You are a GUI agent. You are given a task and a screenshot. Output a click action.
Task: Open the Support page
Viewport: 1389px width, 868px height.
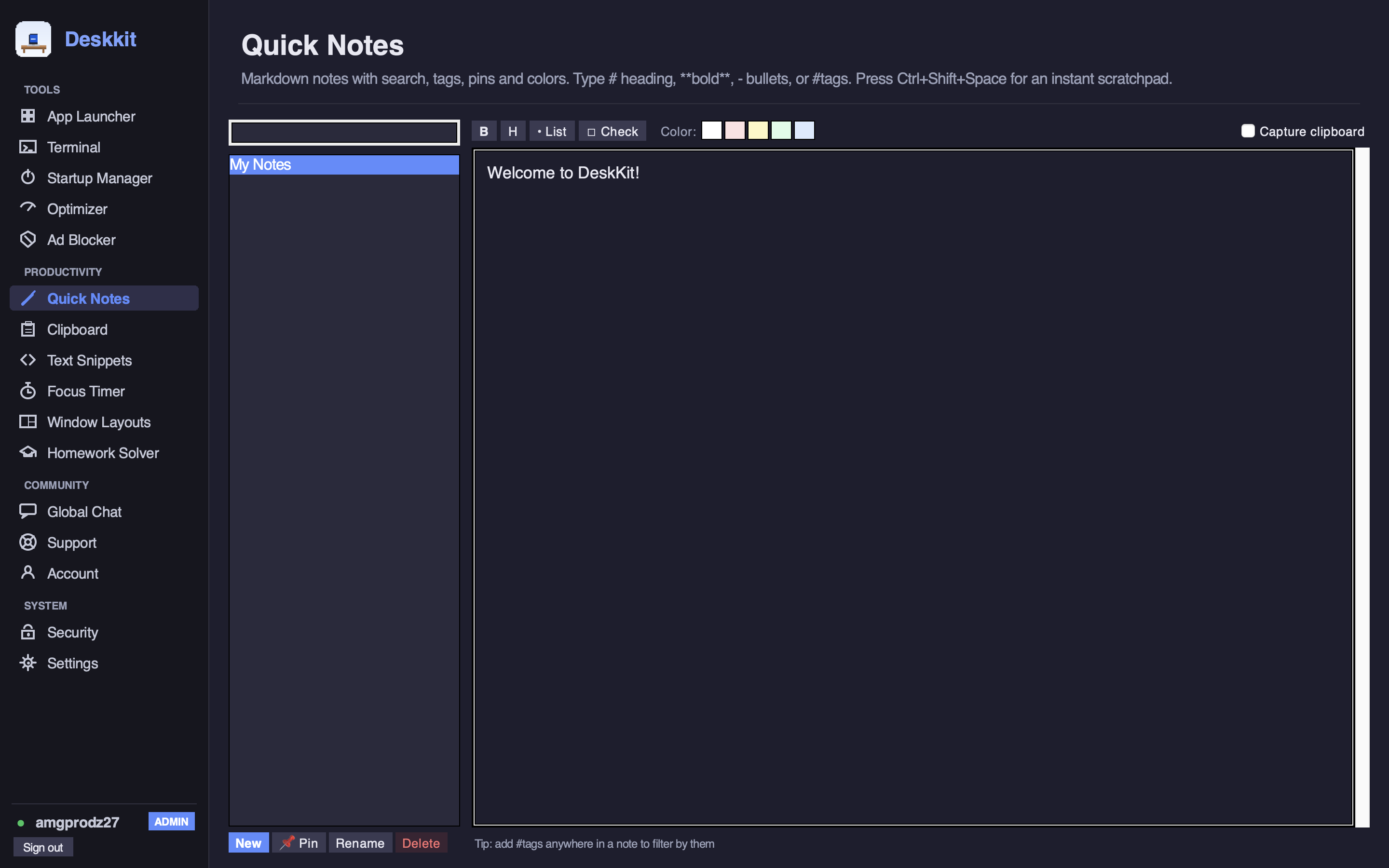104,542
